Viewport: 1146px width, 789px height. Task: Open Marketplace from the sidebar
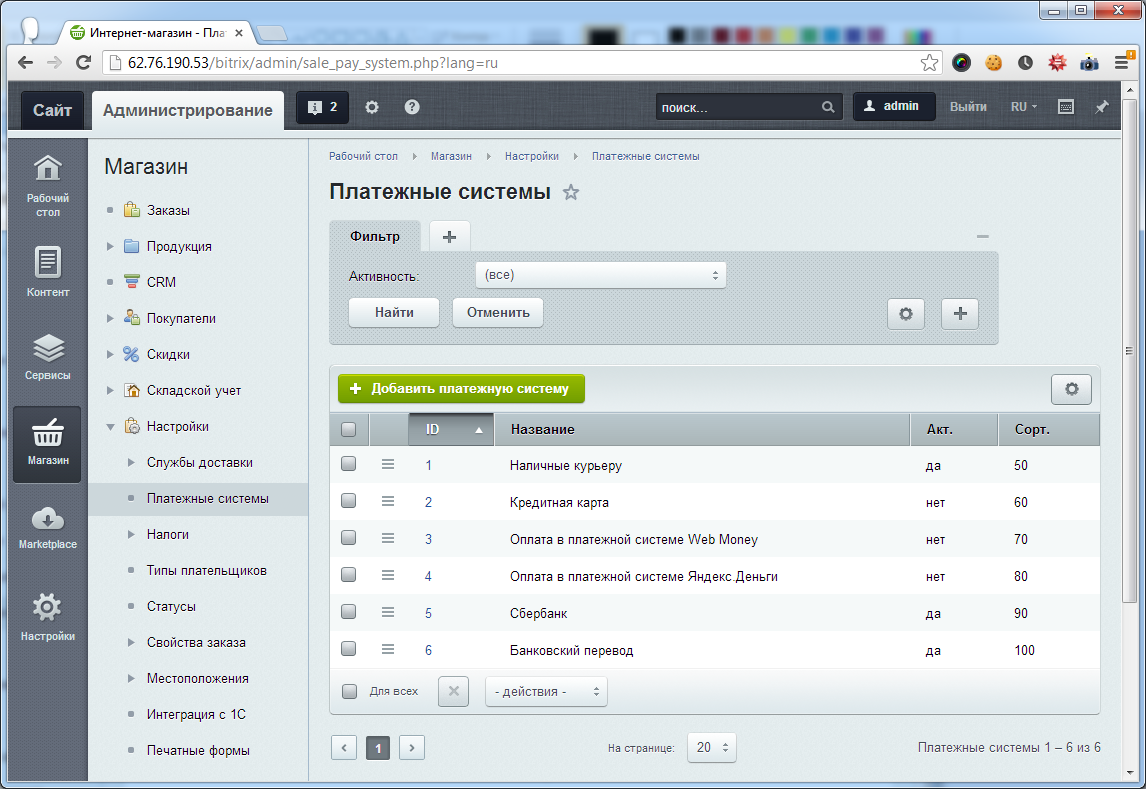click(x=48, y=528)
